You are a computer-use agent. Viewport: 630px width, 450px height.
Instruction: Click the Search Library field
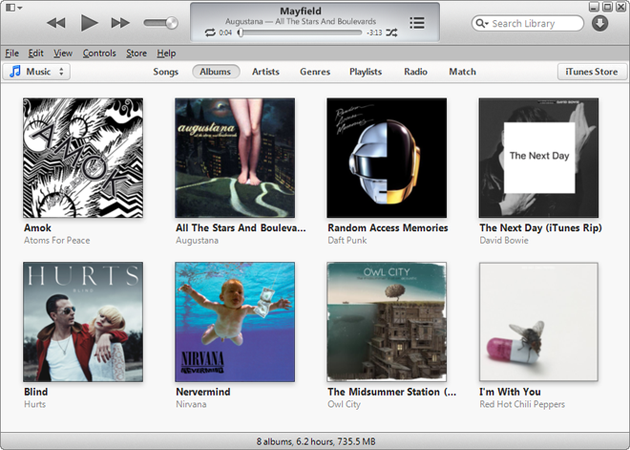(528, 23)
